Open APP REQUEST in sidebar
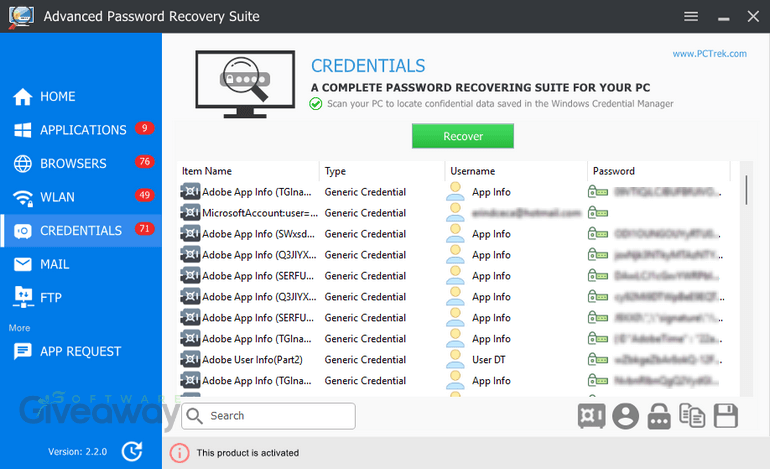 coord(81,351)
